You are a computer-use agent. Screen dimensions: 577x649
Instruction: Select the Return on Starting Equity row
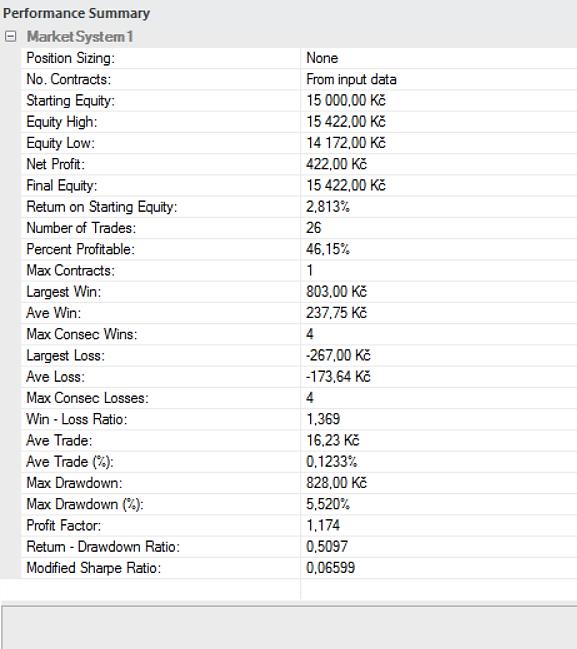coord(299,207)
